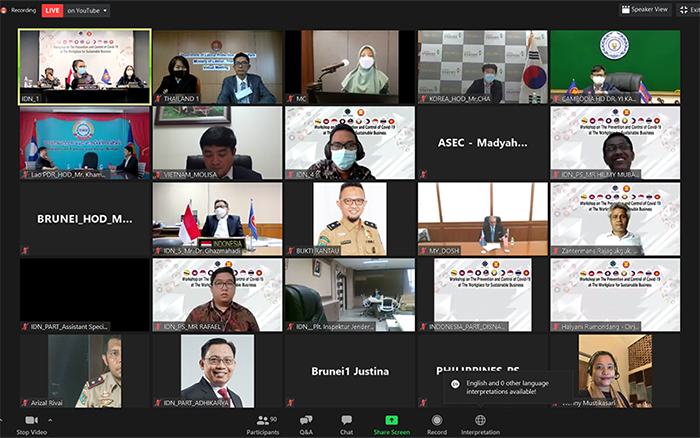Select the Brunei1 Justina name tile

click(349, 369)
